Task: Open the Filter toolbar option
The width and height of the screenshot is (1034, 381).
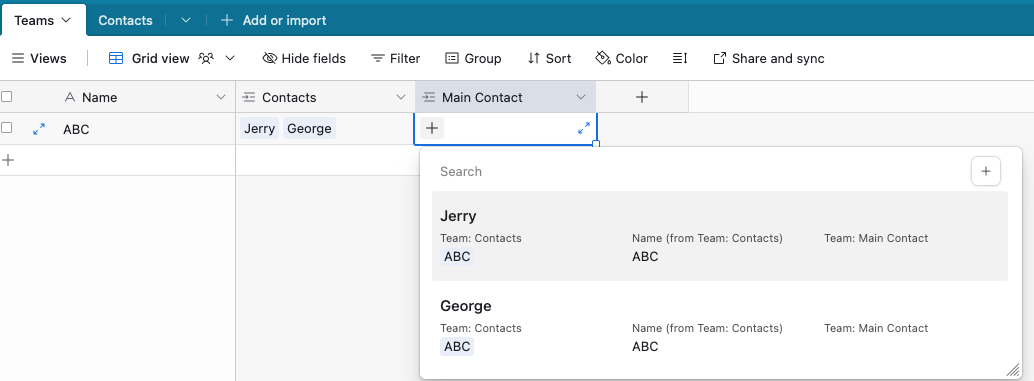Action: point(395,59)
